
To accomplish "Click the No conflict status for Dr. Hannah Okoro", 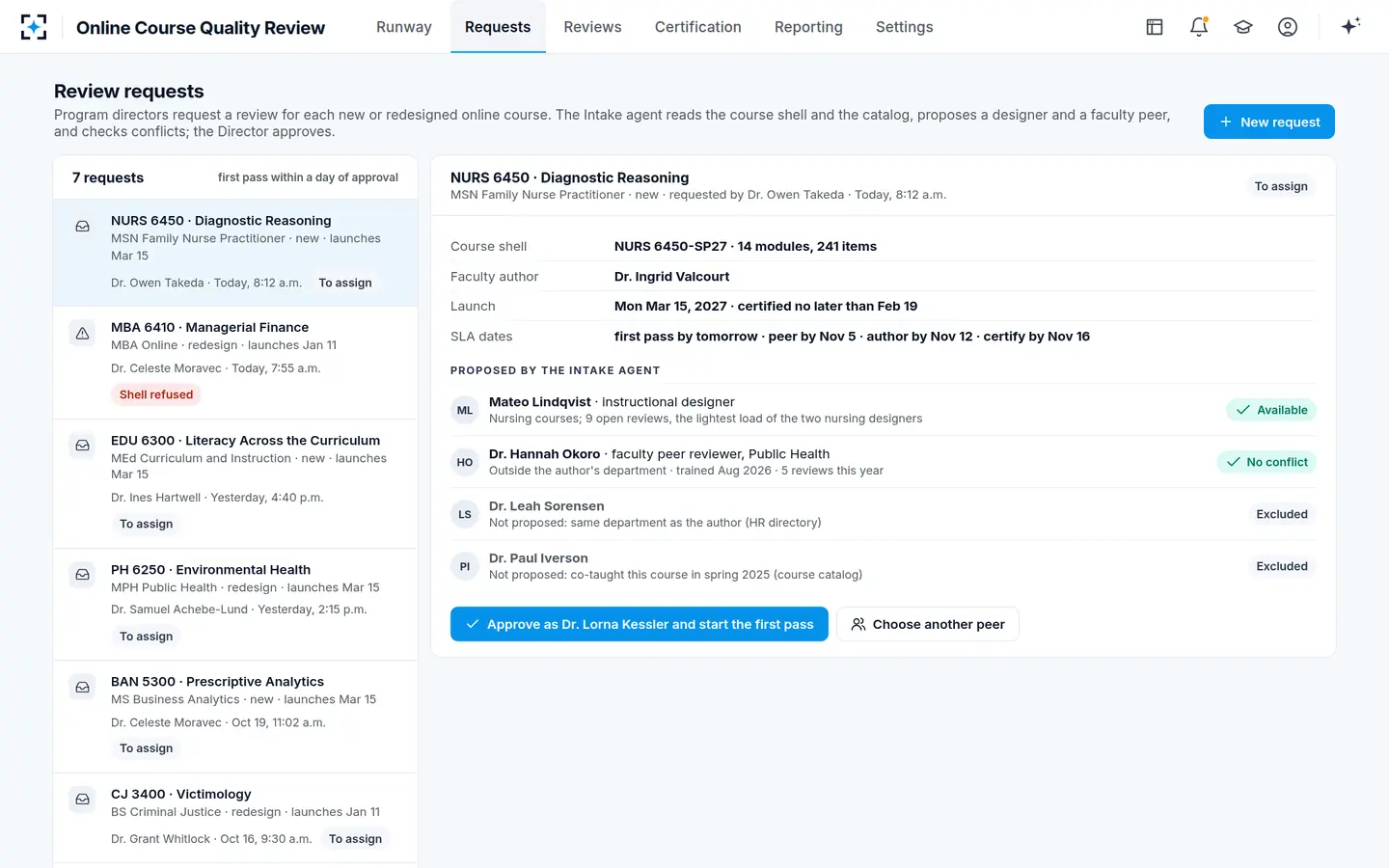I will coord(1266,462).
